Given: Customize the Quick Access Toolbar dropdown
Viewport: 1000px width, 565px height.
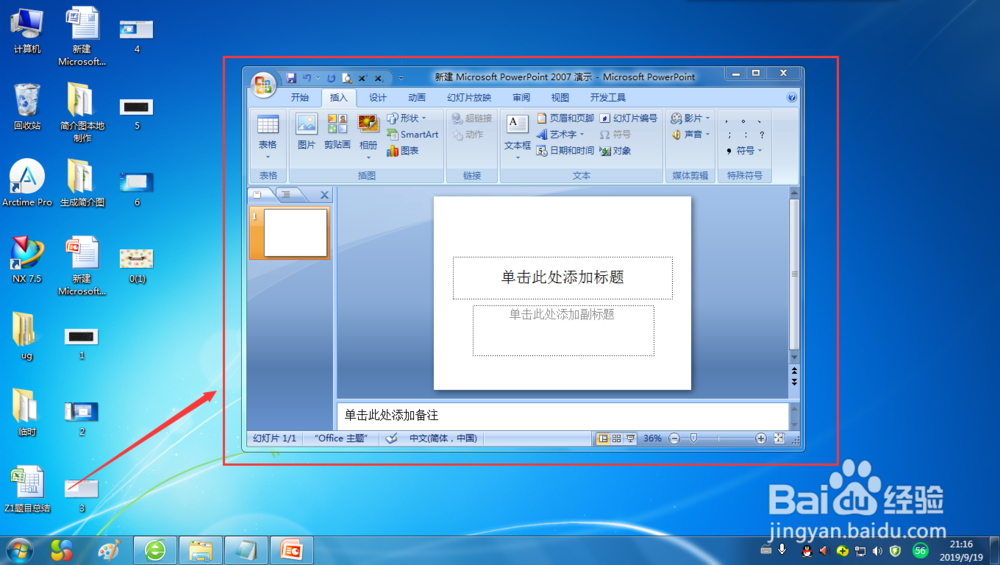Looking at the screenshot, I should (401, 78).
